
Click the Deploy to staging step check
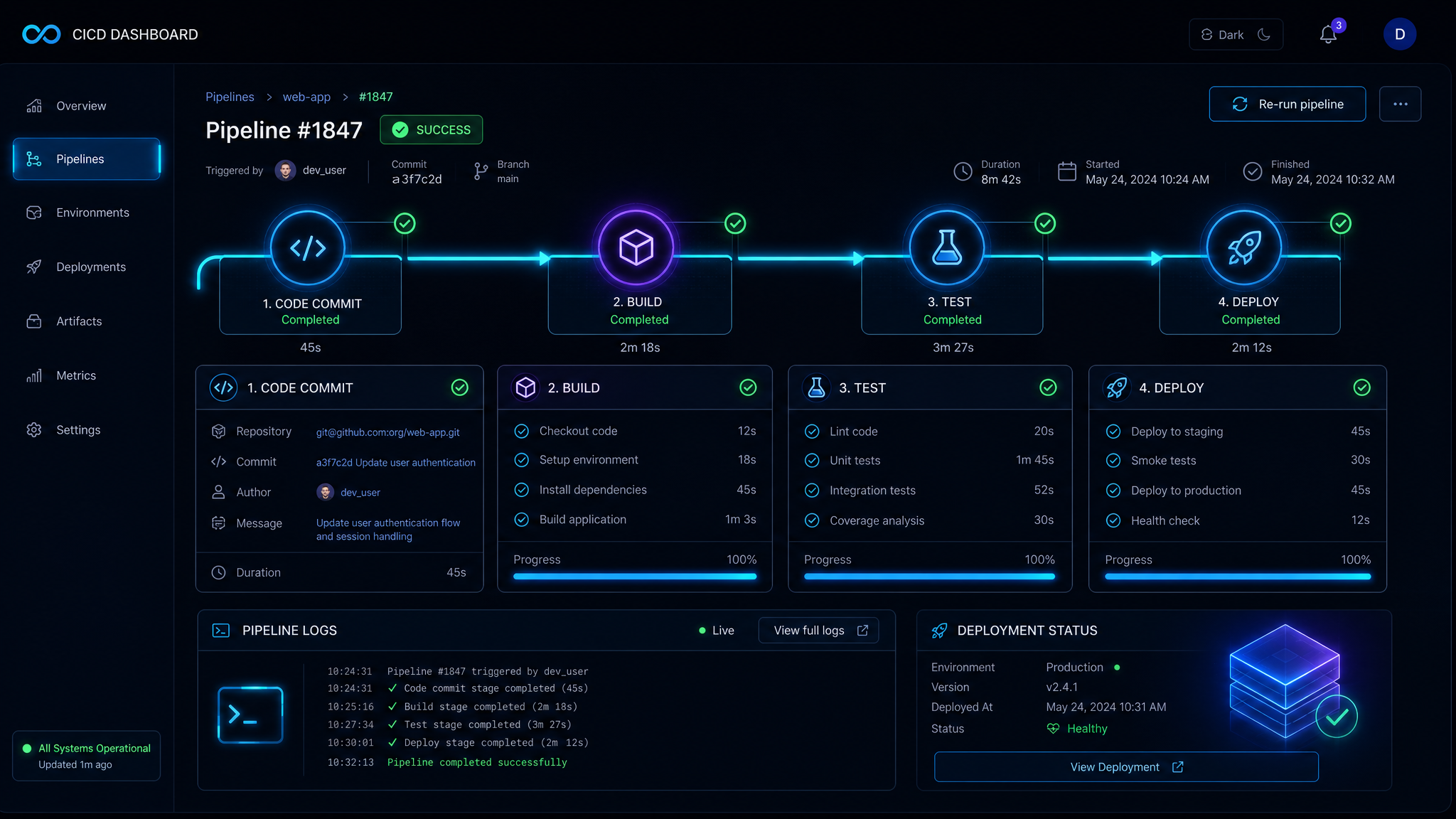pyautogui.click(x=1113, y=432)
